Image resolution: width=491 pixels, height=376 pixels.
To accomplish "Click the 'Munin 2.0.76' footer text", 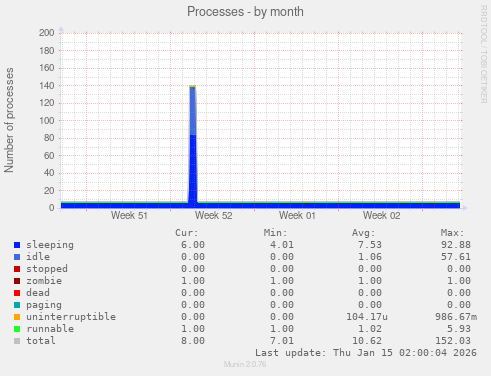I will 245,364.
